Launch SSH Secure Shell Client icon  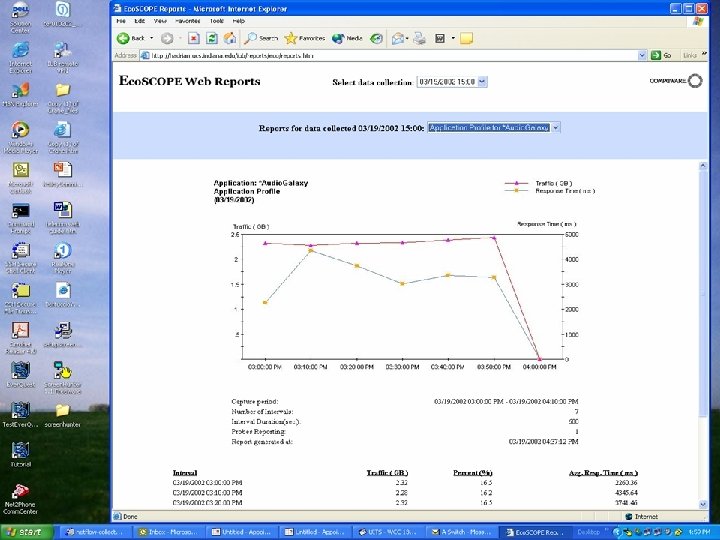click(x=21, y=258)
